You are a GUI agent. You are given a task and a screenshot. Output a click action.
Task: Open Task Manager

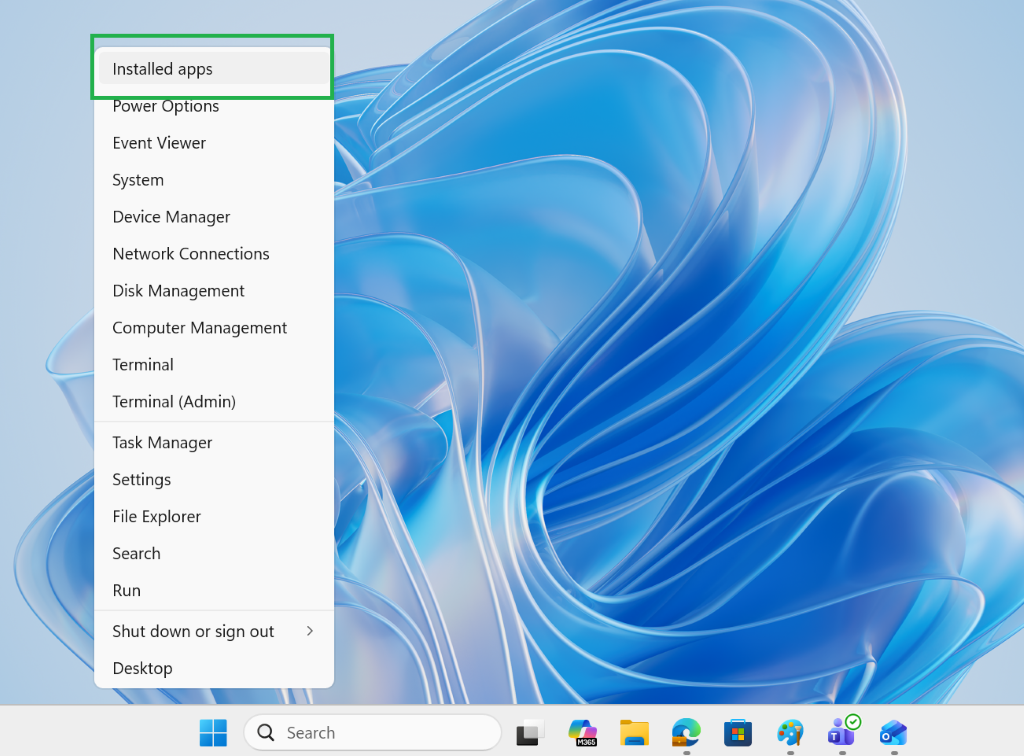214,443
